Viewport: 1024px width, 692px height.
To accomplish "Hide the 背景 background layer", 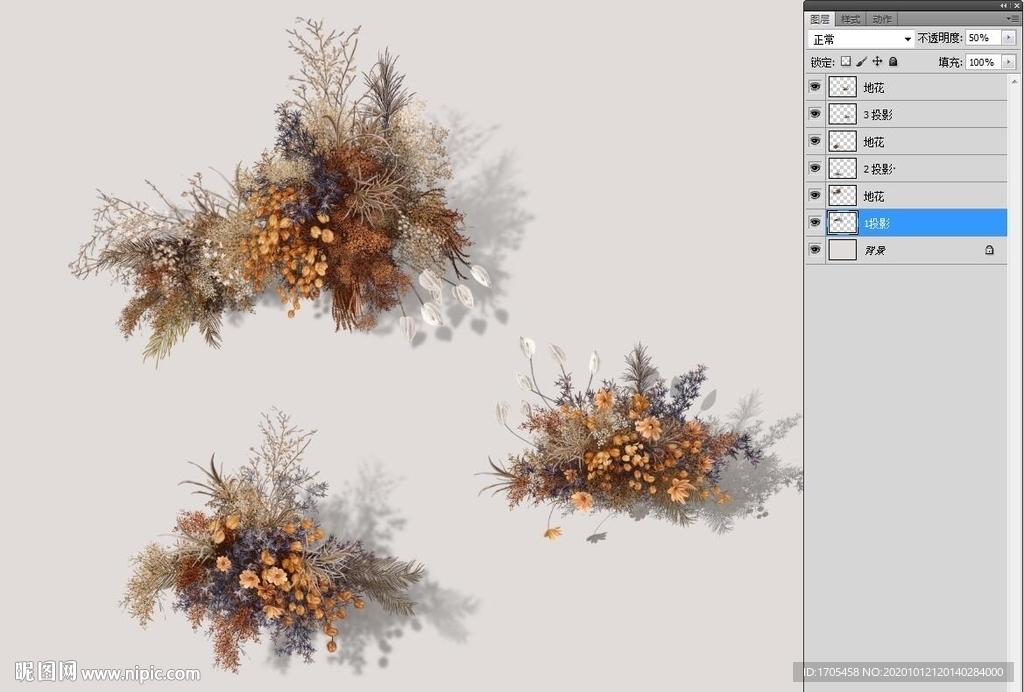I will [815, 250].
